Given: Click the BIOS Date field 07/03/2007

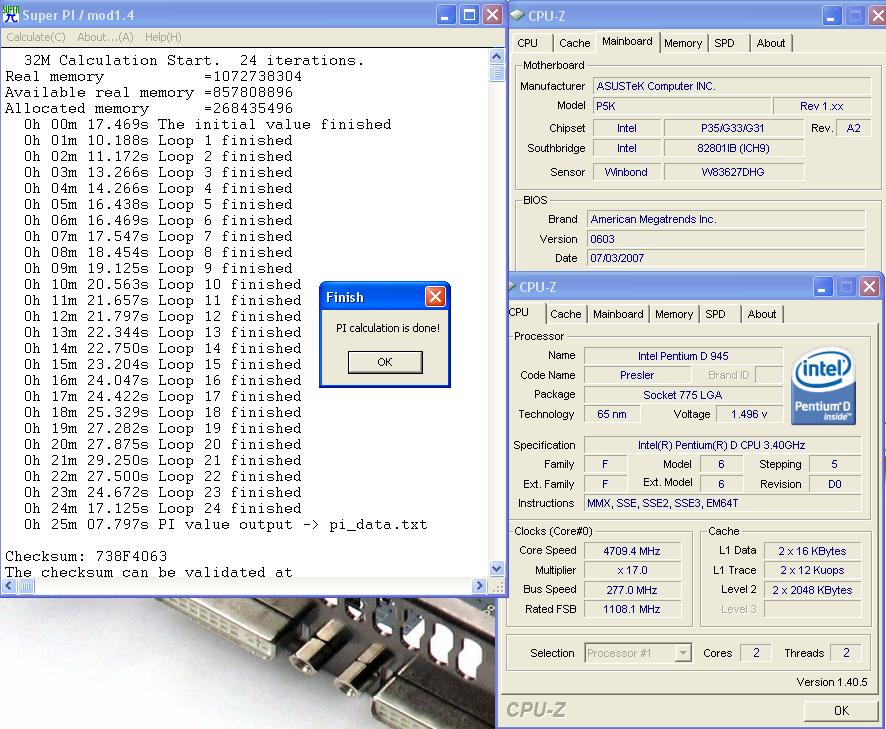Looking at the screenshot, I should click(726, 258).
